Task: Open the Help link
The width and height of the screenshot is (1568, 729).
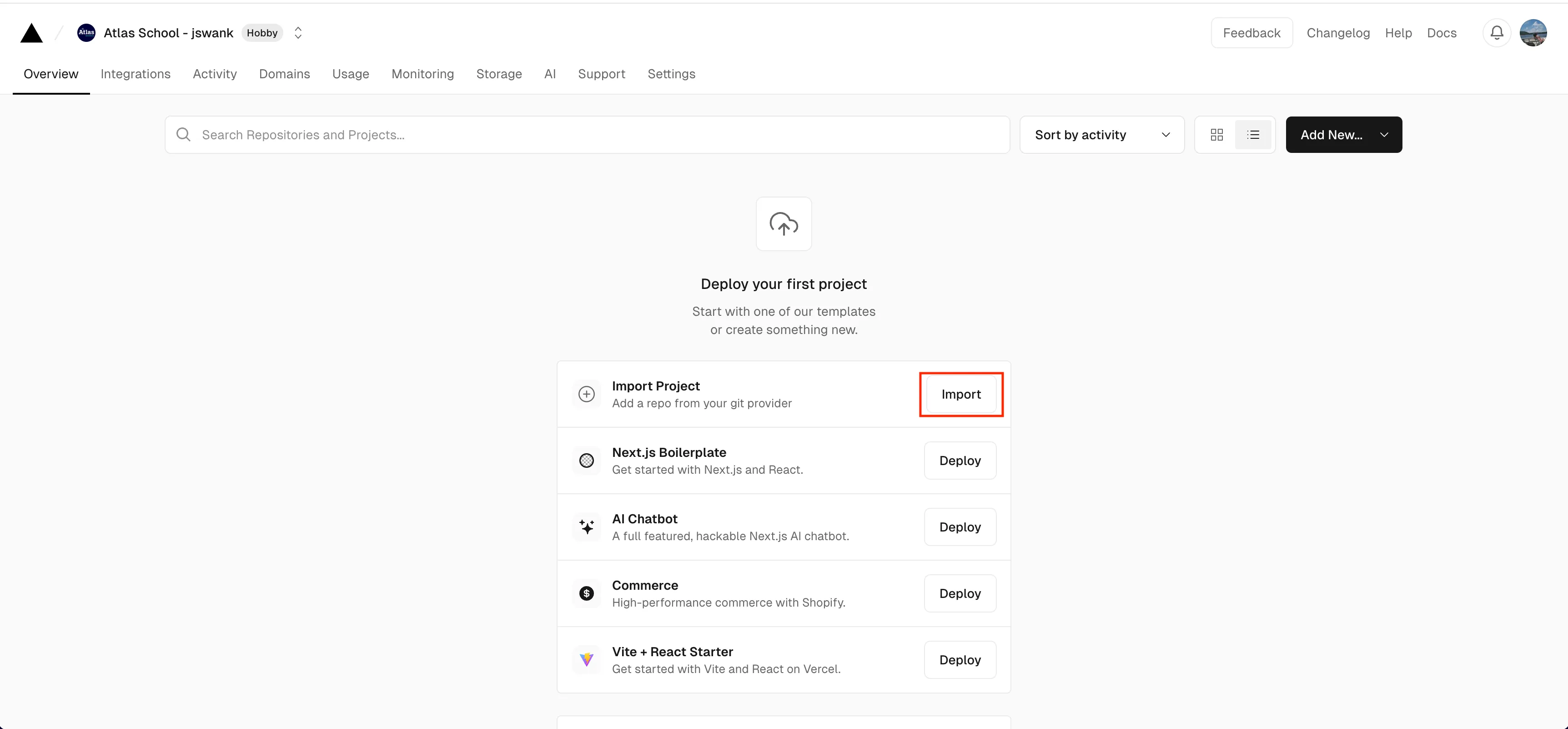Action: click(1398, 33)
